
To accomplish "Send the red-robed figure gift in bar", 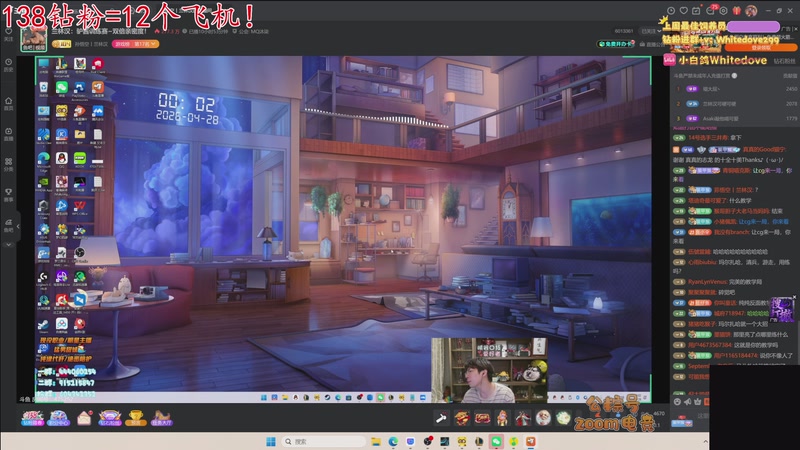I will (523, 418).
